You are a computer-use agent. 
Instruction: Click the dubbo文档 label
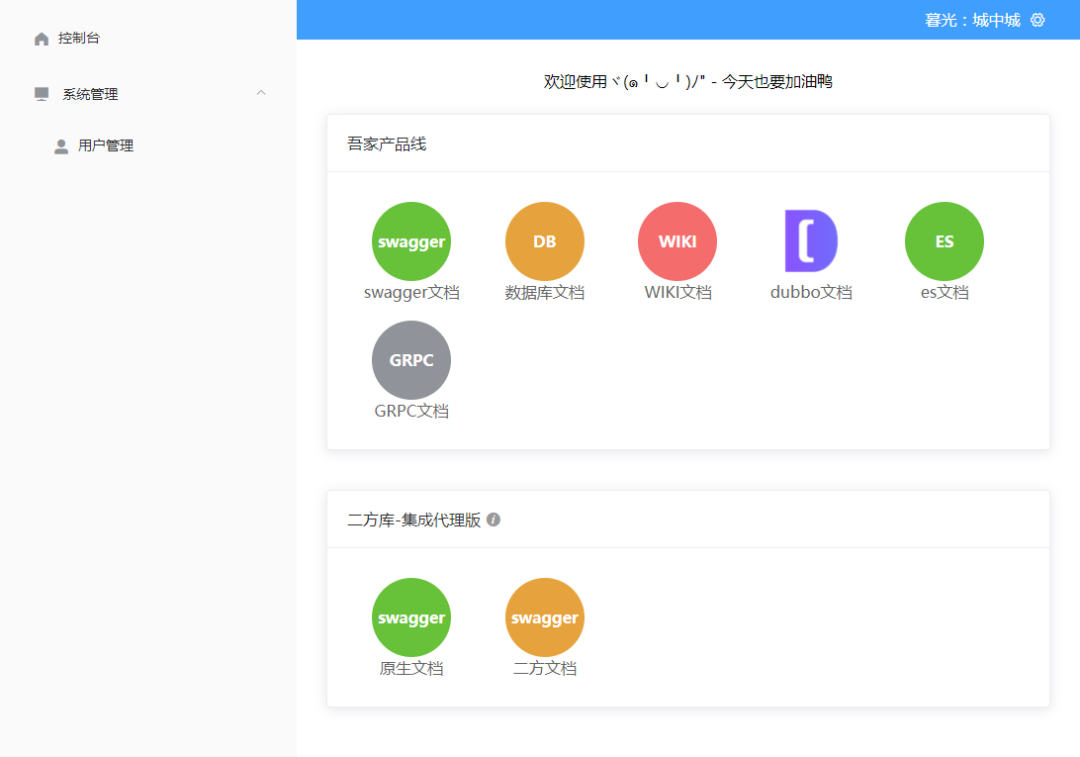click(x=811, y=292)
